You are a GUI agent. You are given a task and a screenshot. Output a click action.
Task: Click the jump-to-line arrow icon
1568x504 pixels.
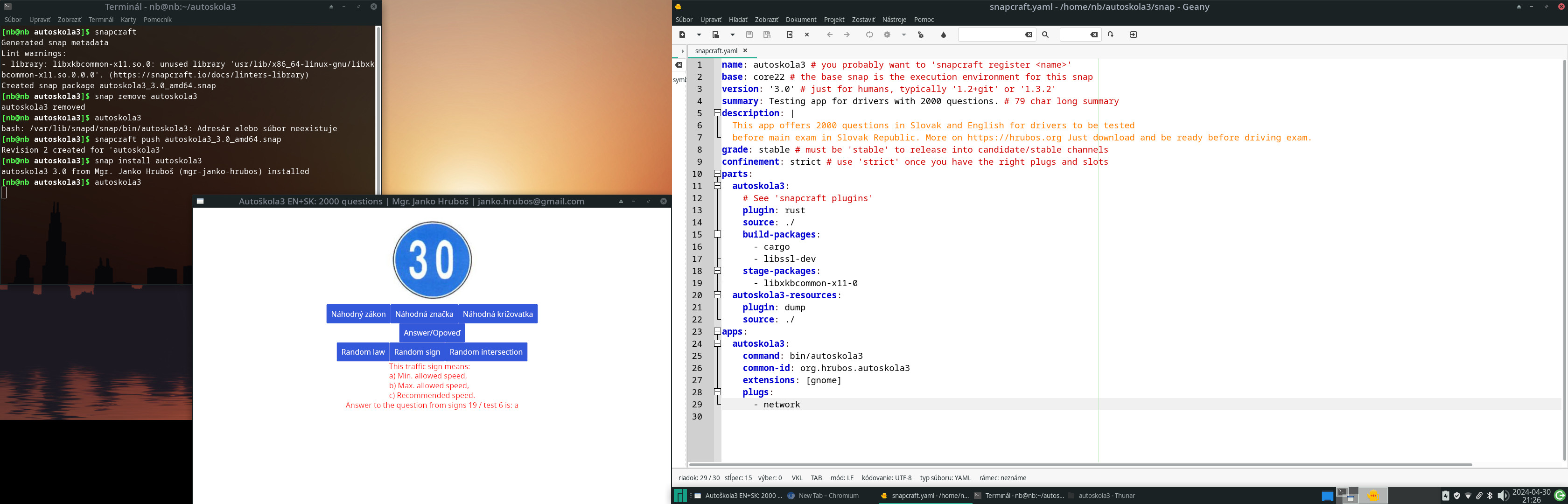point(1110,35)
